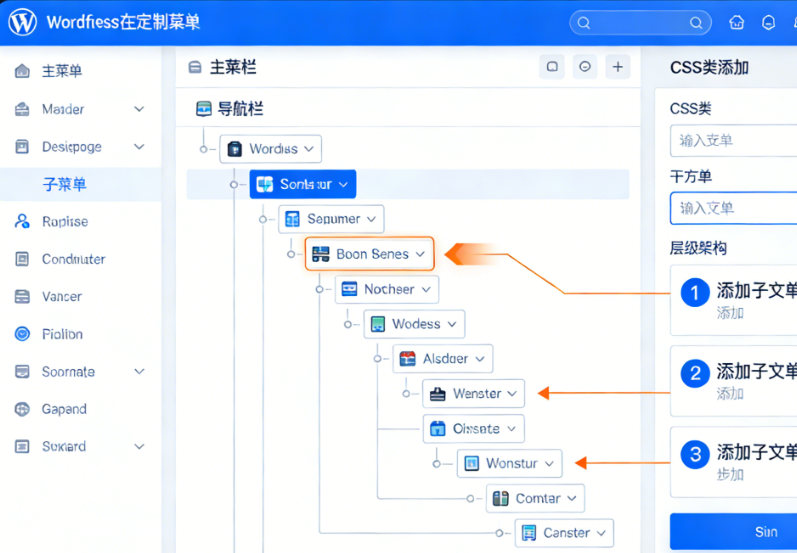Image resolution: width=797 pixels, height=553 pixels.
Task: Expand the Sokiard sidebar chevron
Action: (x=139, y=446)
